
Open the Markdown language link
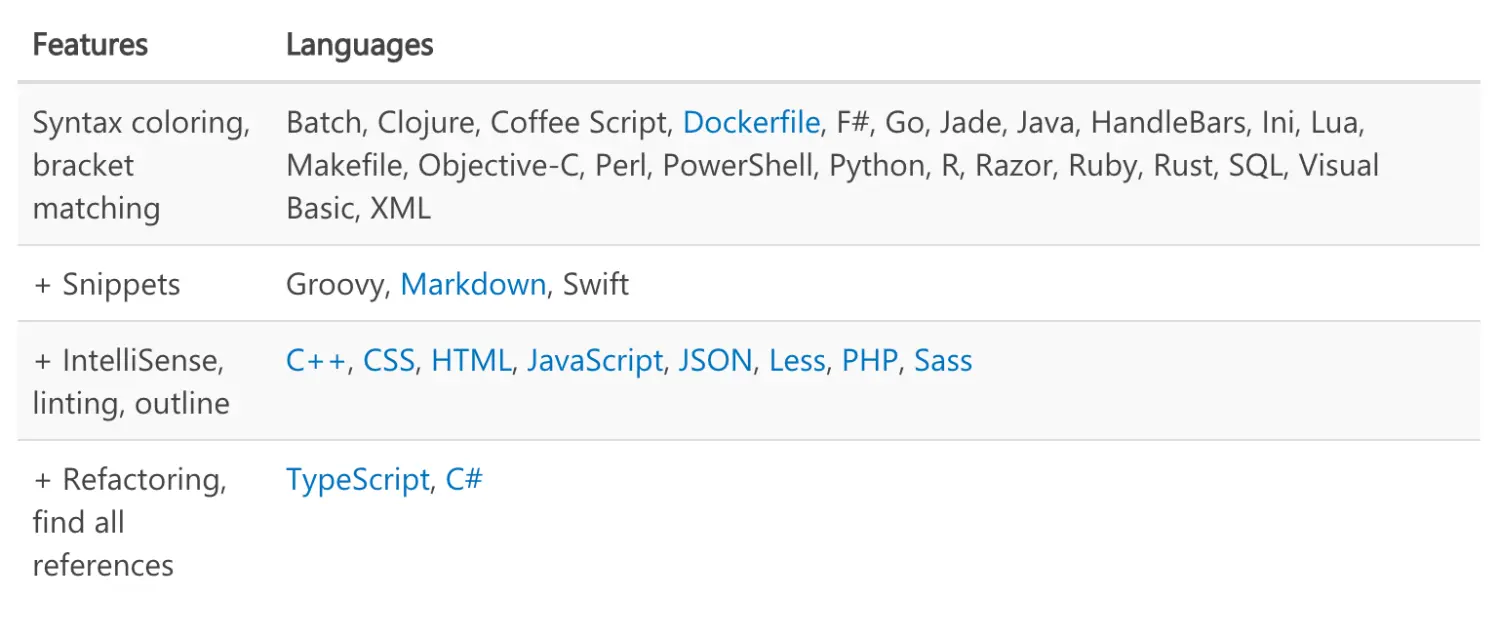(x=473, y=285)
